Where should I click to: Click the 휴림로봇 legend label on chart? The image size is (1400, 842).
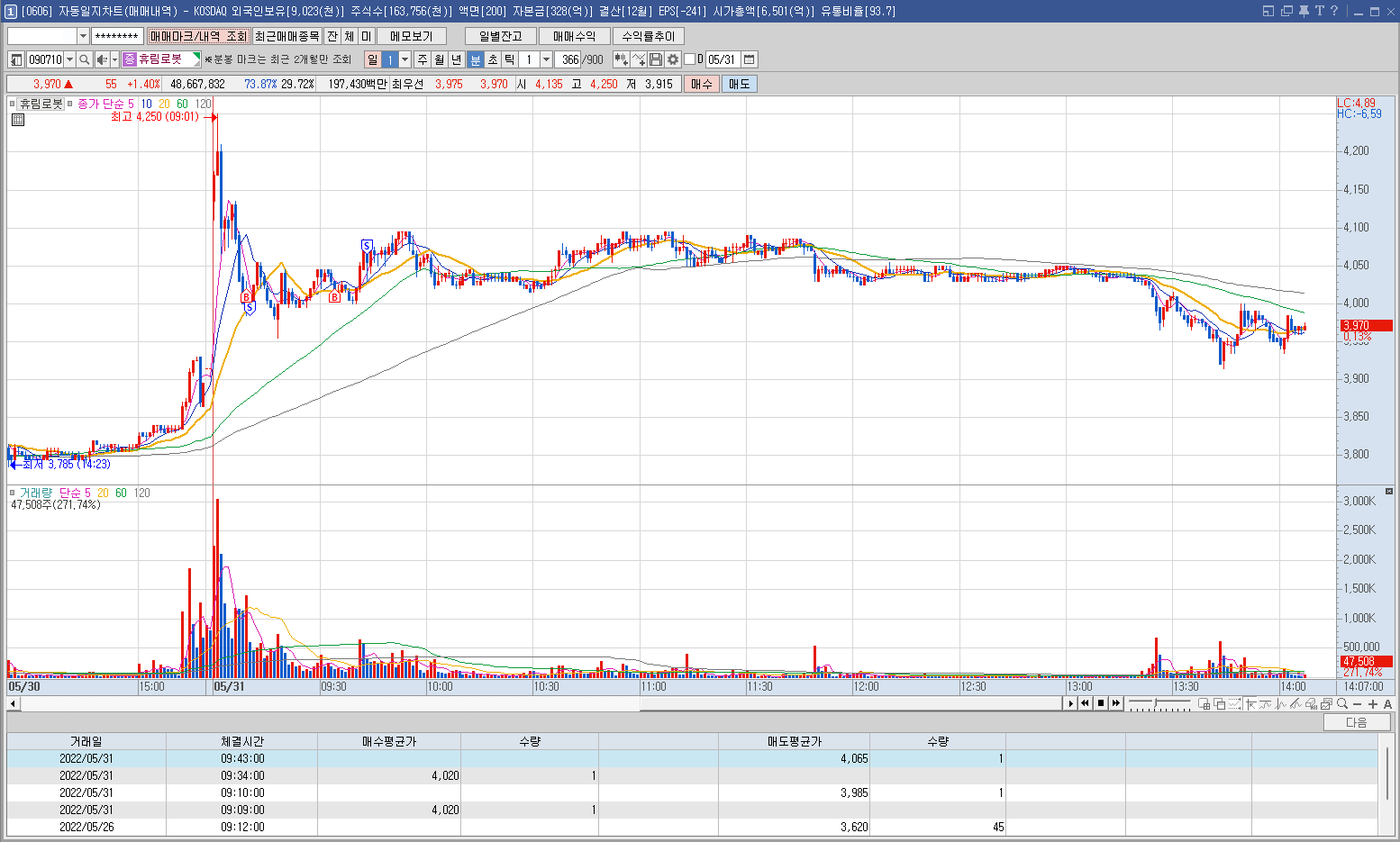41,104
